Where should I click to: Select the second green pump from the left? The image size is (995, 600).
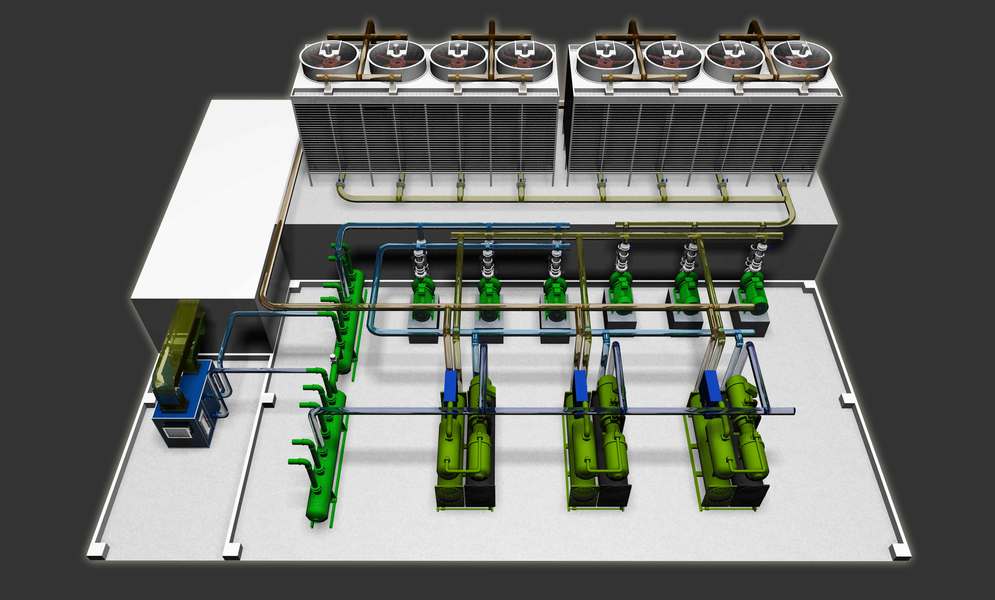pyautogui.click(x=489, y=296)
